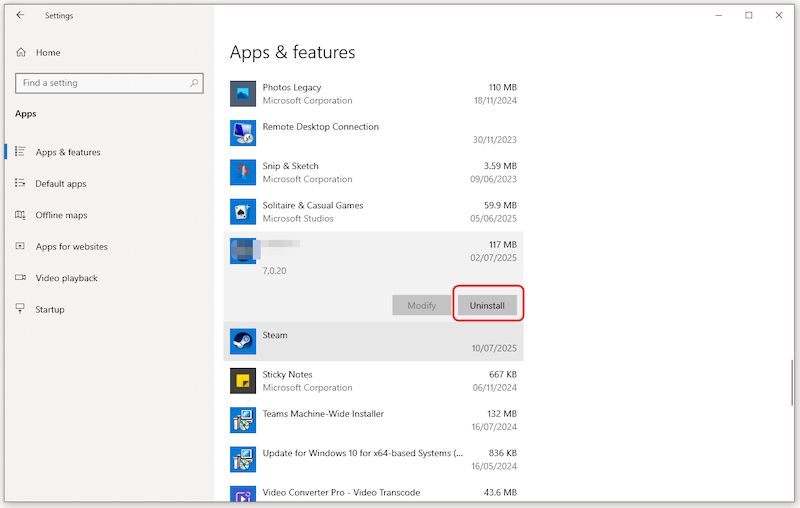Viewport: 800px width, 508px height.
Task: Open the Startup settings page
Action: point(50,310)
